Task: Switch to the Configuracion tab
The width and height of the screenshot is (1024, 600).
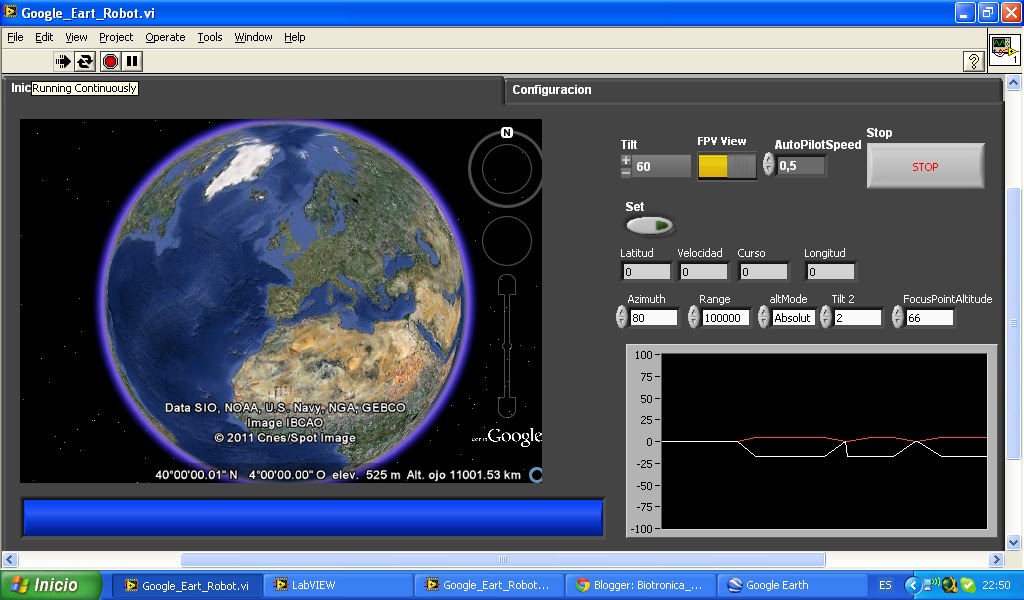Action: tap(551, 89)
